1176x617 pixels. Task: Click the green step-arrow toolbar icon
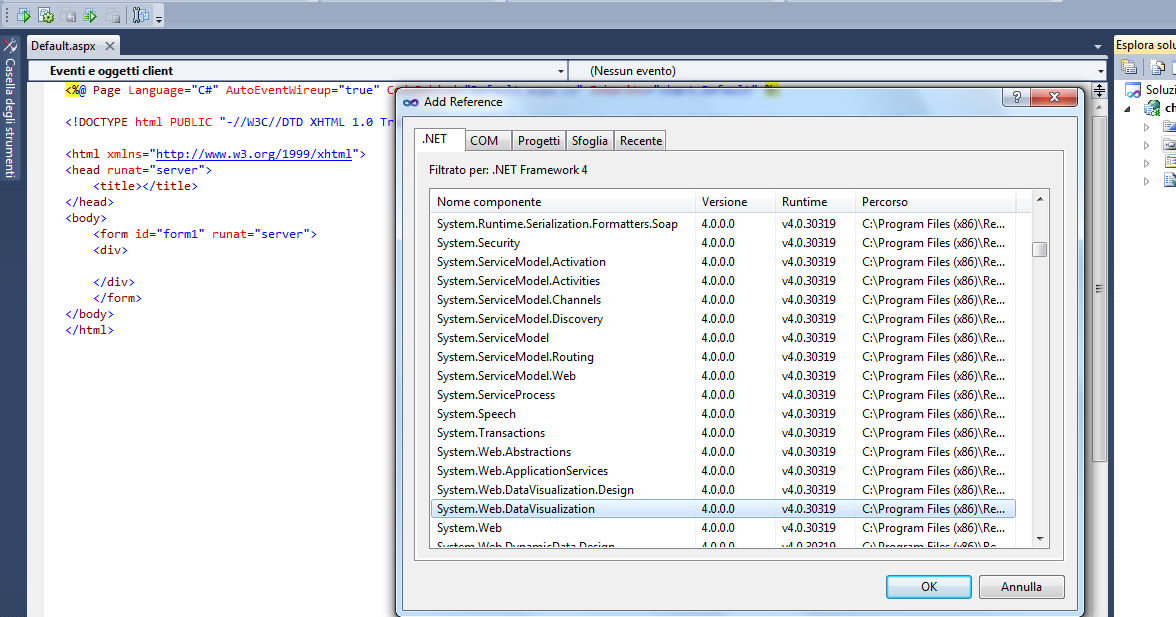[91, 15]
